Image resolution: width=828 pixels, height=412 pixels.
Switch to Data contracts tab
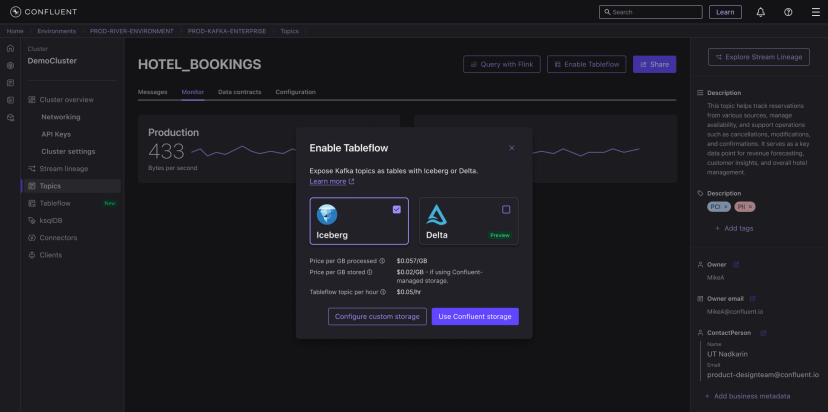pyautogui.click(x=240, y=92)
